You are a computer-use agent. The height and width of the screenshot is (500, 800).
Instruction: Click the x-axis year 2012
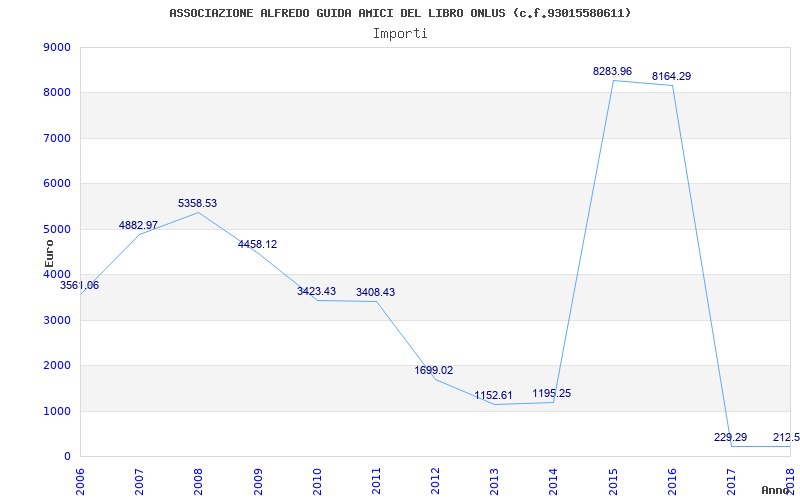(x=435, y=482)
